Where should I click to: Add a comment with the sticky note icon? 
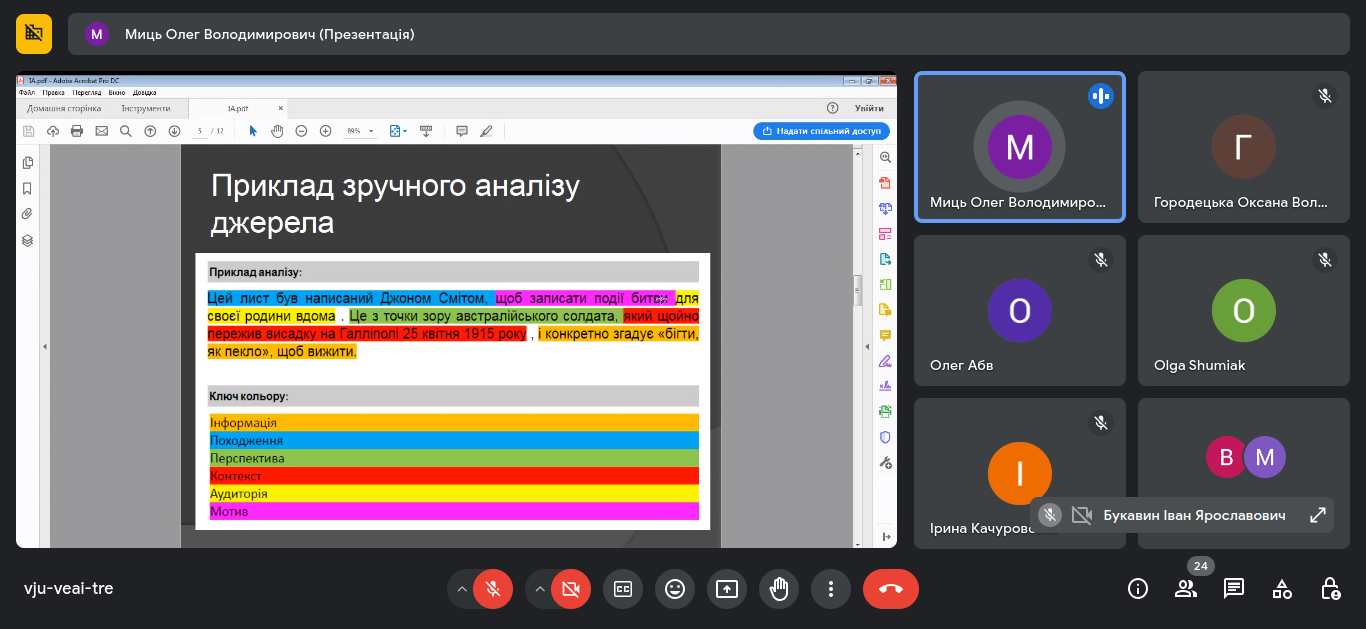pyautogui.click(x=462, y=131)
